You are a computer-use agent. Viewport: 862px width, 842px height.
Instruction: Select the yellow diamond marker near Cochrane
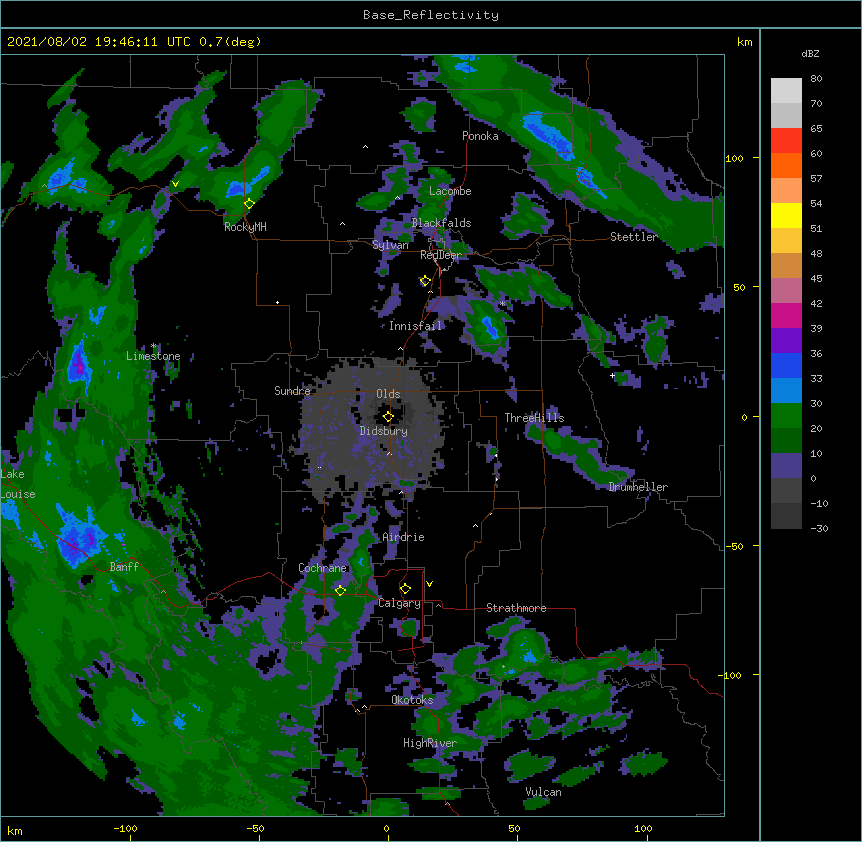coord(340,590)
